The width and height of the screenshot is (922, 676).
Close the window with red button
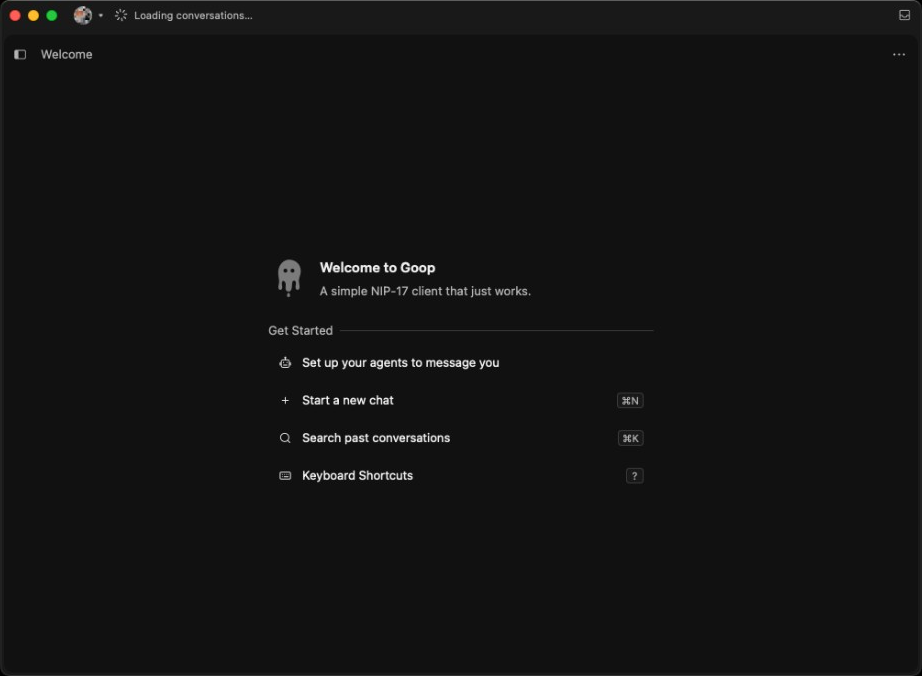pos(15,15)
